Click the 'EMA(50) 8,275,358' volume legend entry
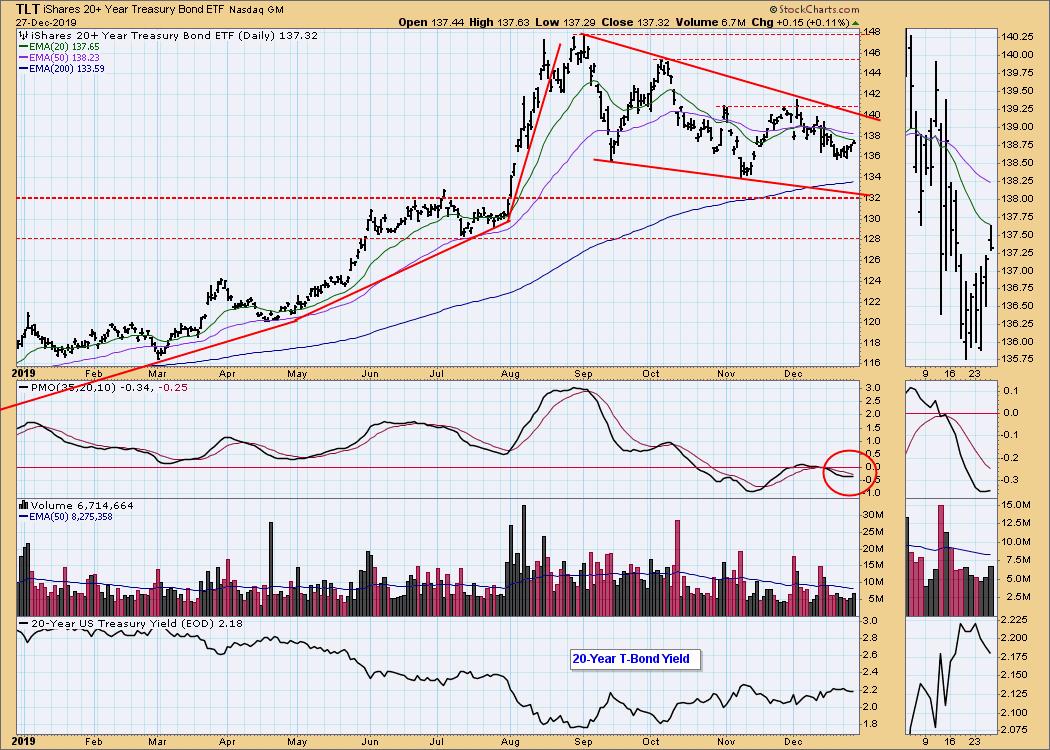 (70, 517)
